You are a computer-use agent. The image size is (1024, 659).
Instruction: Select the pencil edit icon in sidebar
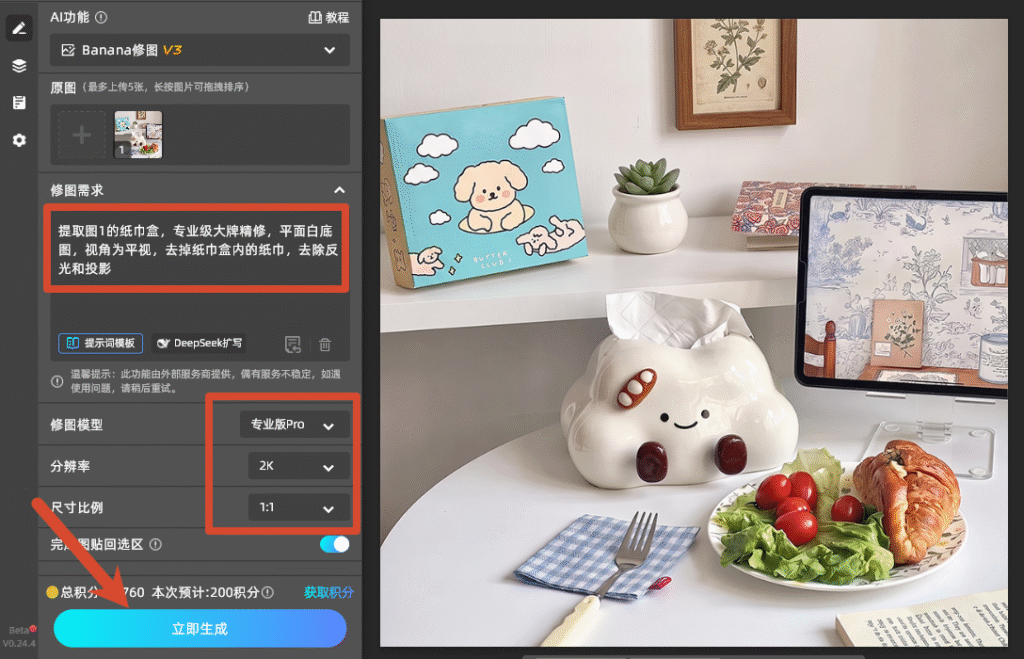pos(19,28)
